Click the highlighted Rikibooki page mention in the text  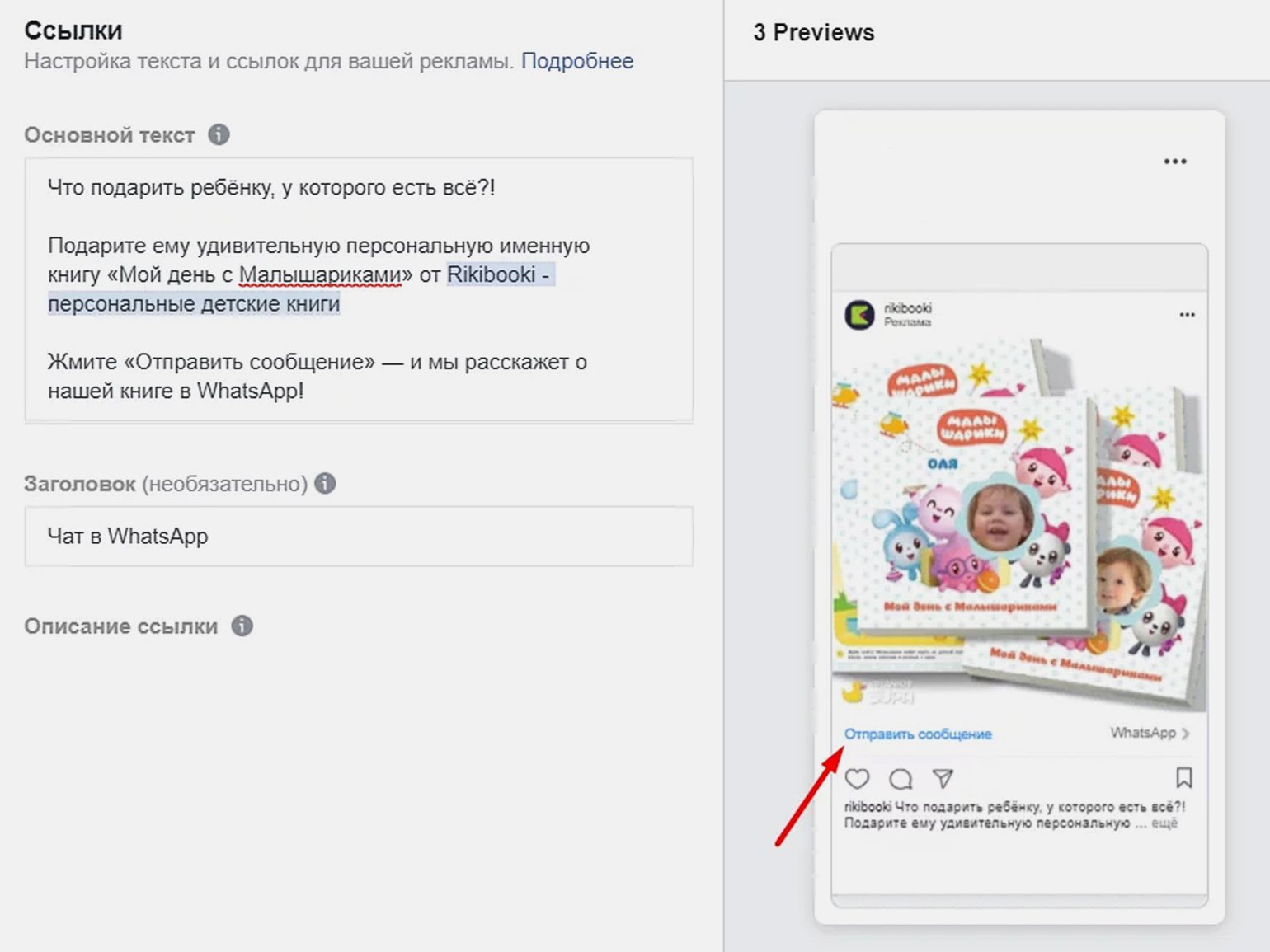pos(301,289)
